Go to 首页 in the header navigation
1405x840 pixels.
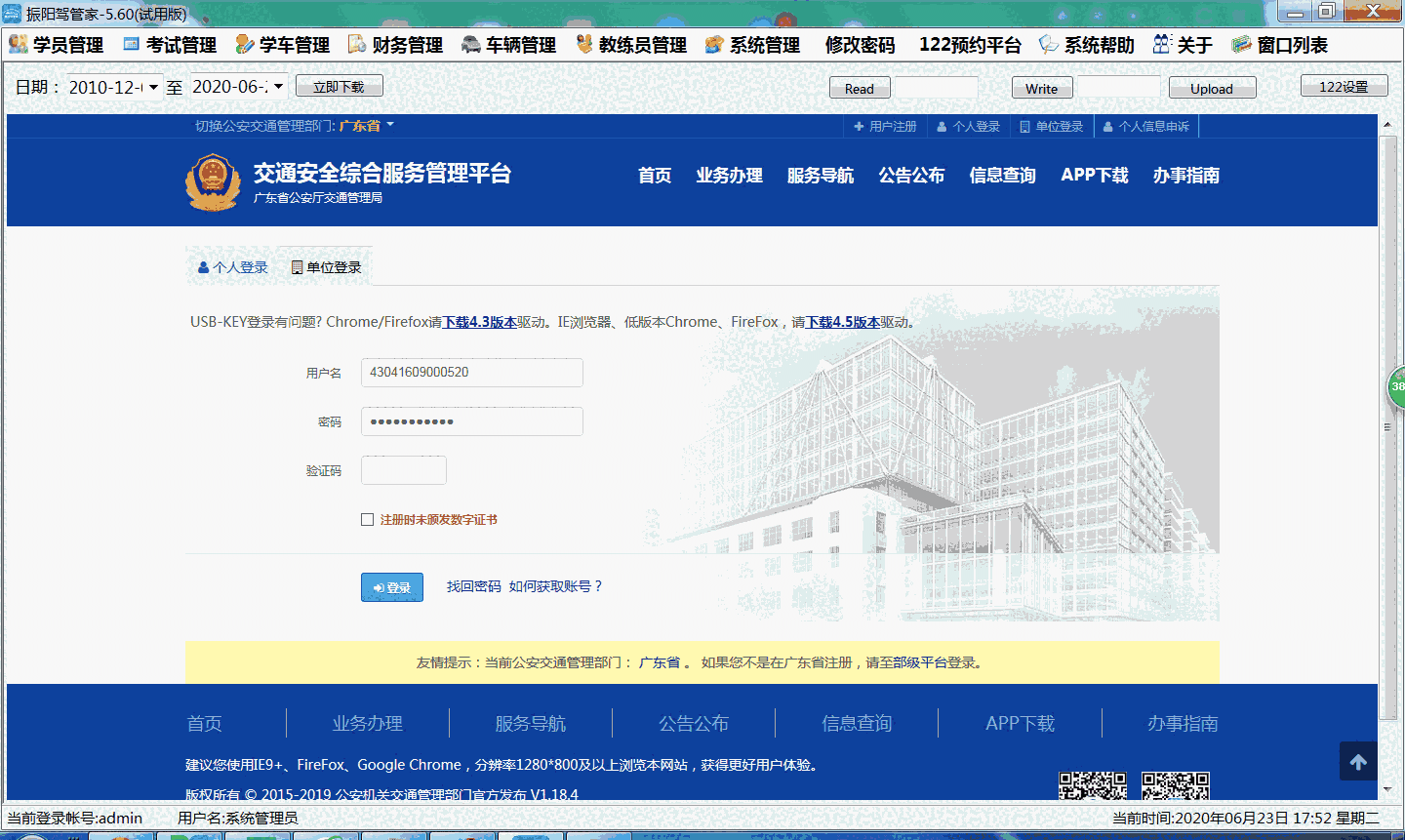point(655,176)
